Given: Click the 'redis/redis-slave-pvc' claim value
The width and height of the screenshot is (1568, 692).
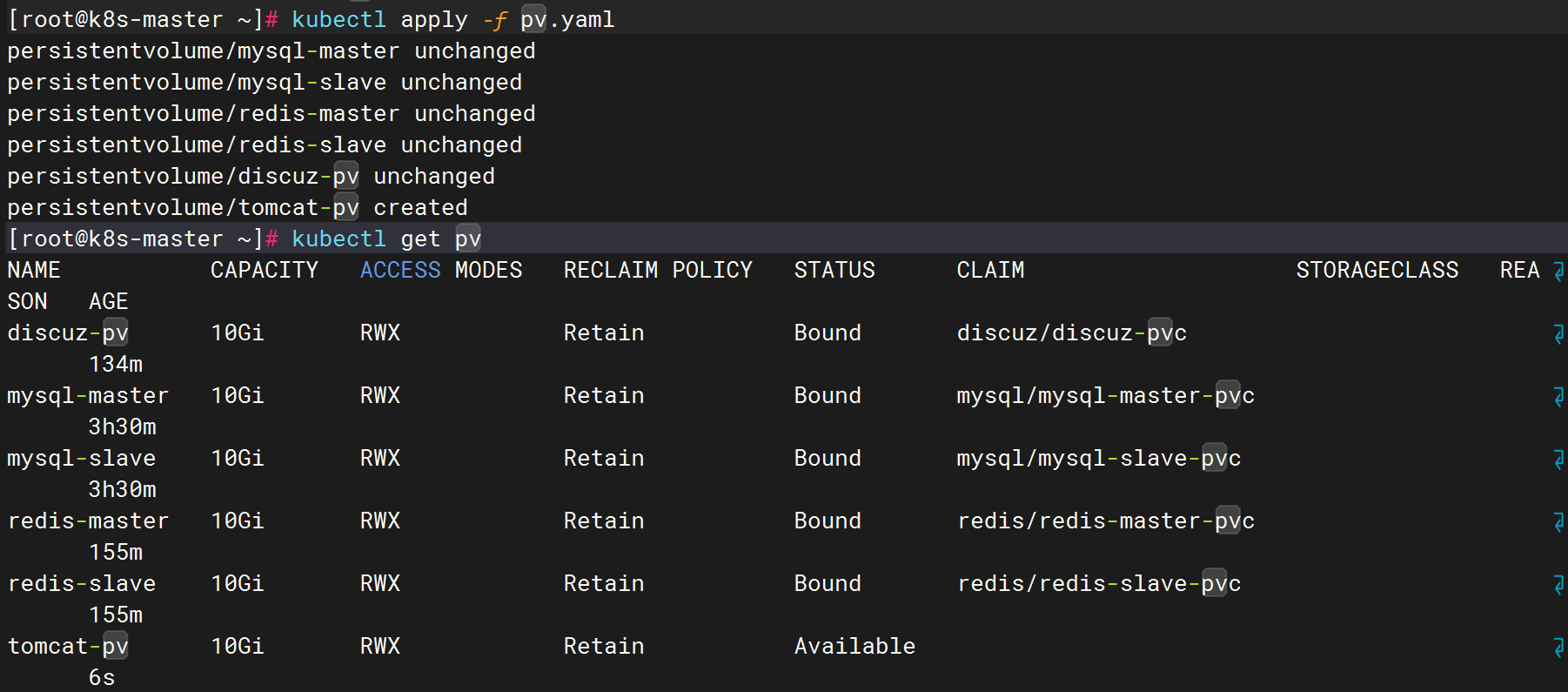Looking at the screenshot, I should pyautogui.click(x=1099, y=583).
